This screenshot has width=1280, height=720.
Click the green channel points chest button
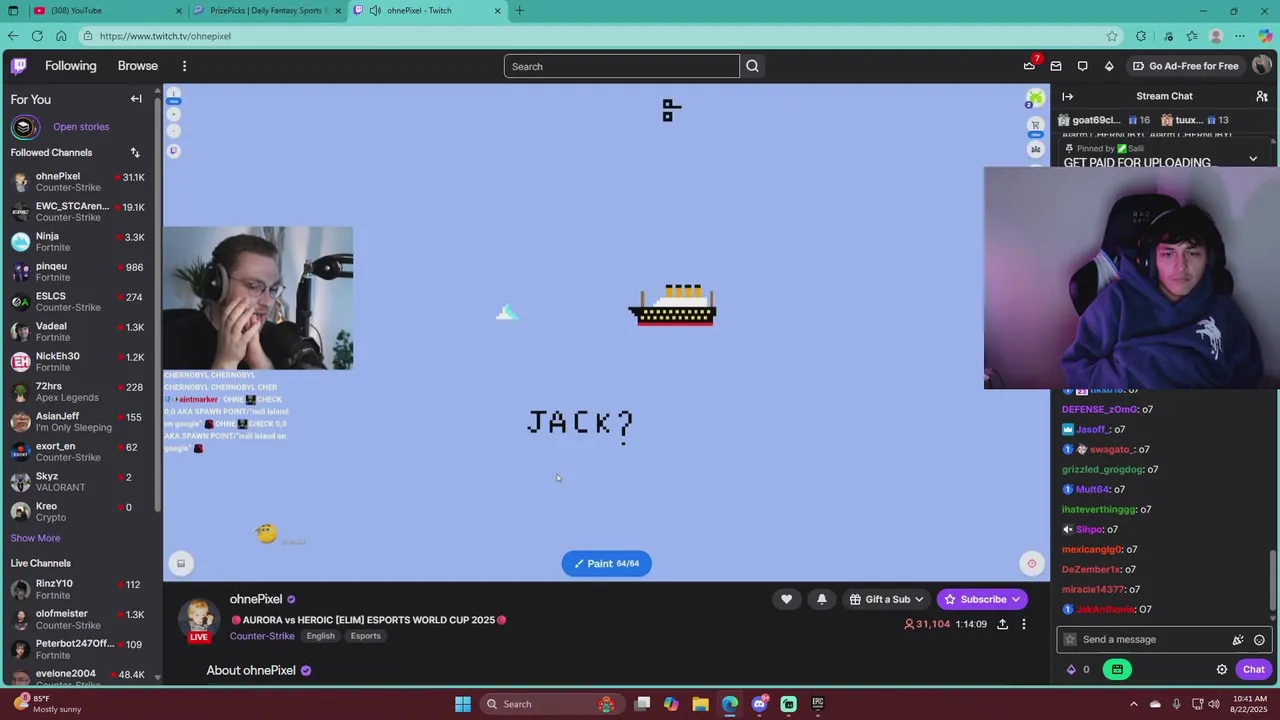pos(1117,670)
